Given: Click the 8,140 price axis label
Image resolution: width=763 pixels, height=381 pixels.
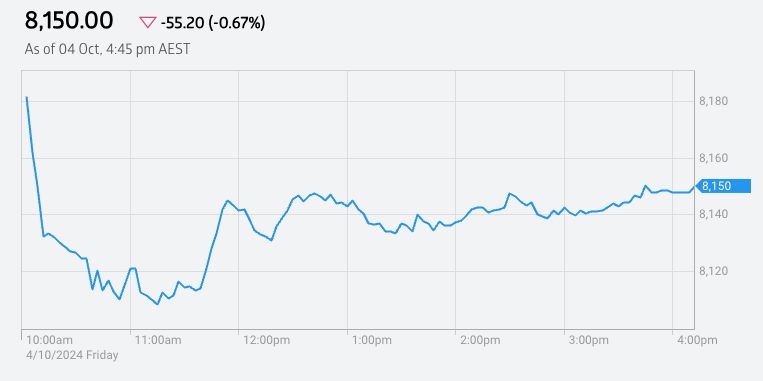Looking at the screenshot, I should click(713, 215).
